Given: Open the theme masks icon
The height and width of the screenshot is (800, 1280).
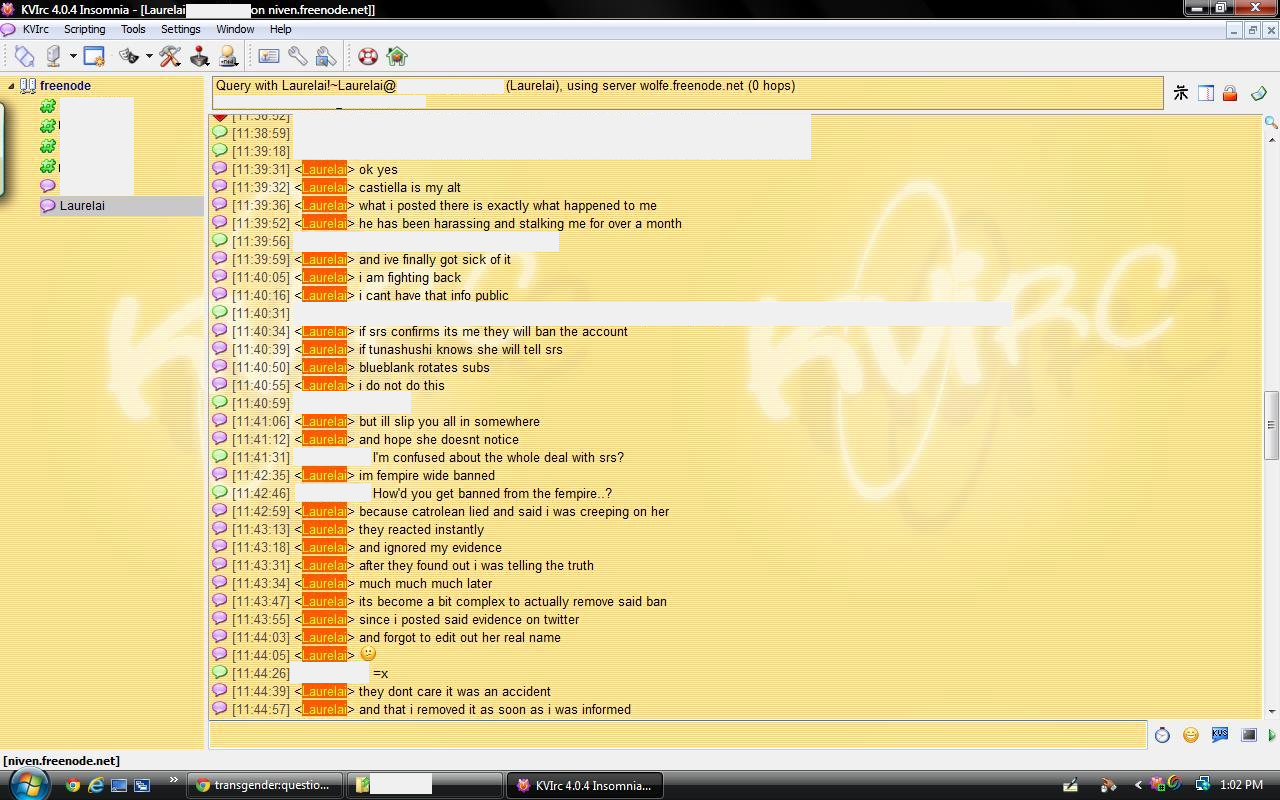Looking at the screenshot, I should click(x=130, y=55).
